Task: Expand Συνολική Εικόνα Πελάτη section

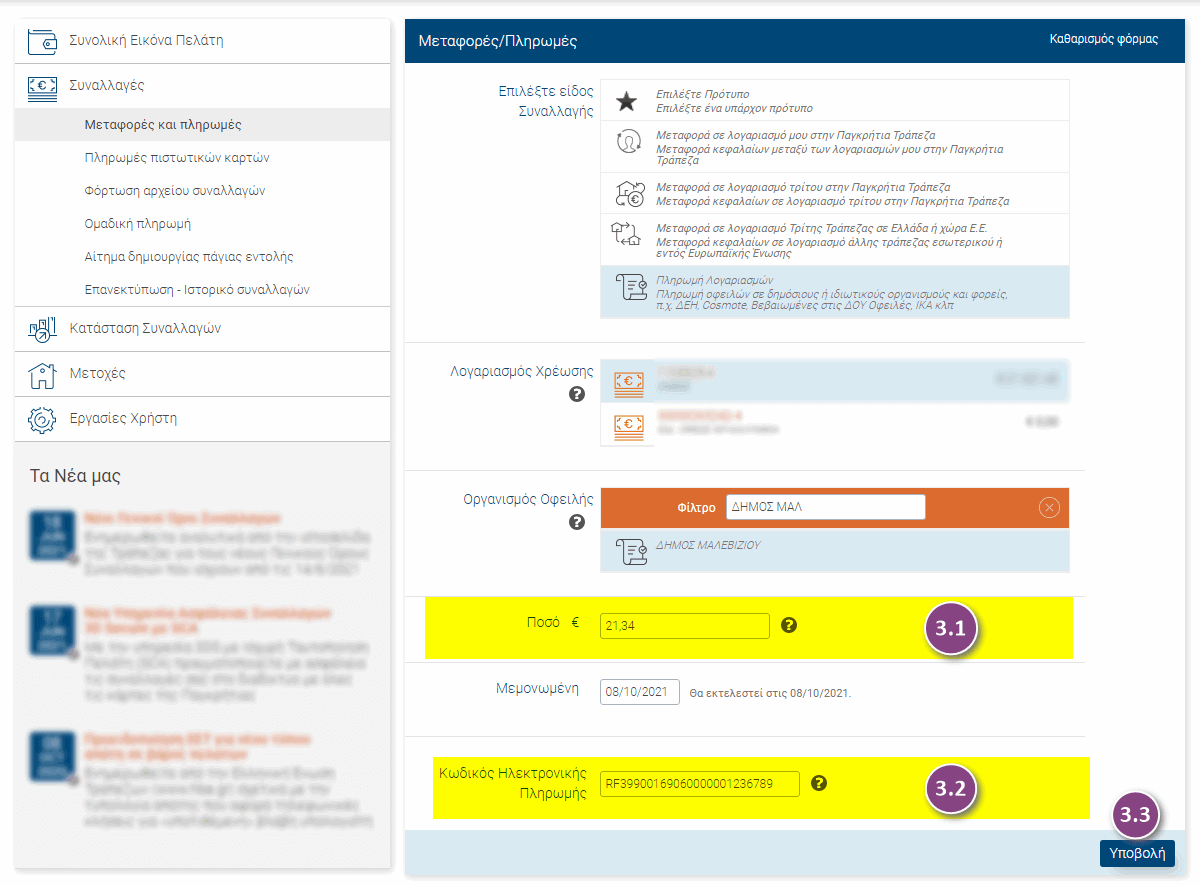Action: coord(146,41)
